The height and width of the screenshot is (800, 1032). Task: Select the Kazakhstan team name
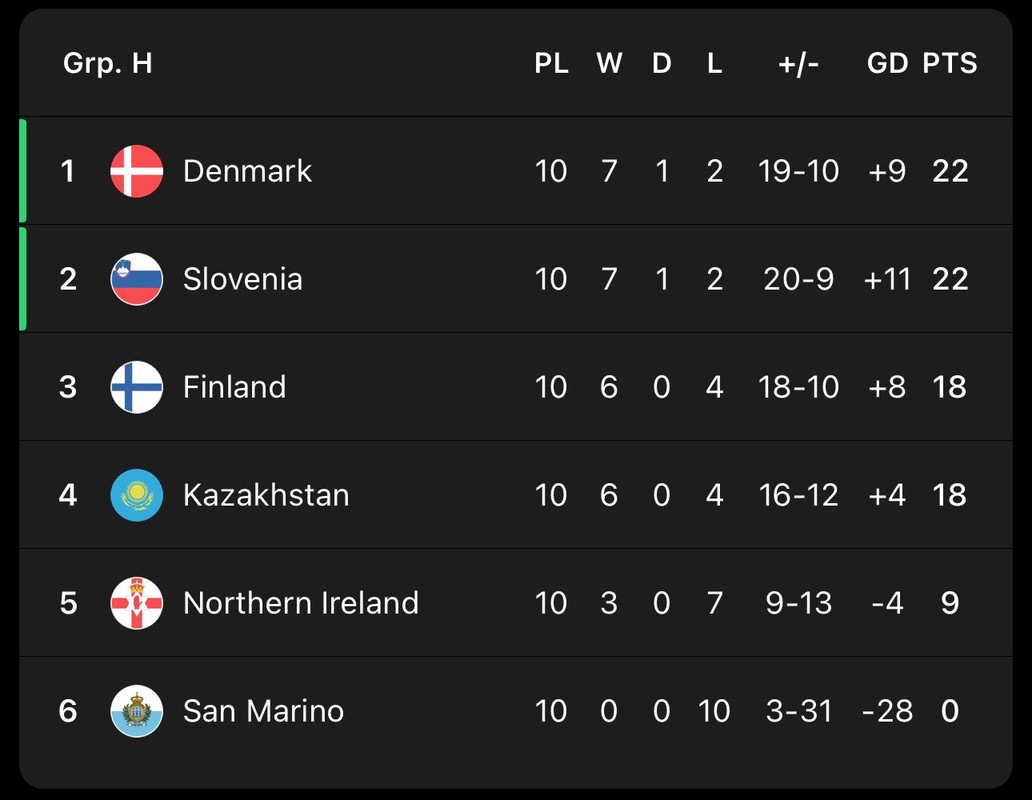tap(266, 495)
